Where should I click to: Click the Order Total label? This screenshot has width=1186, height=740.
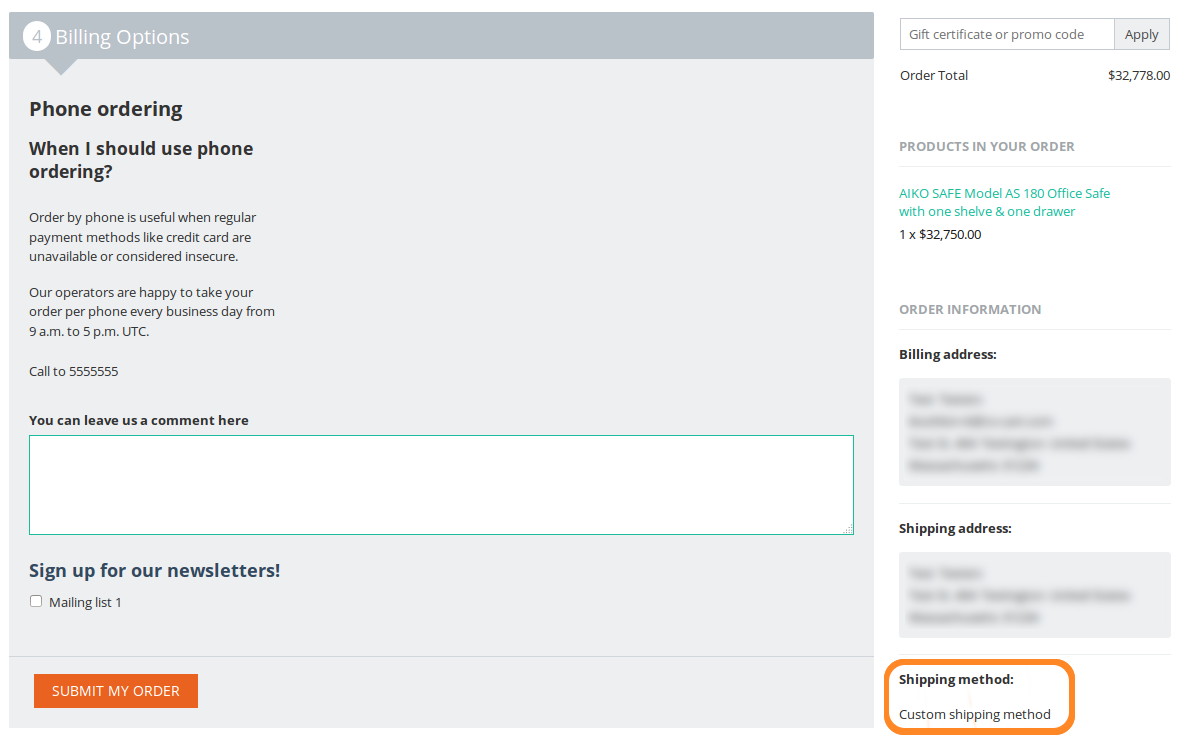[x=933, y=75]
